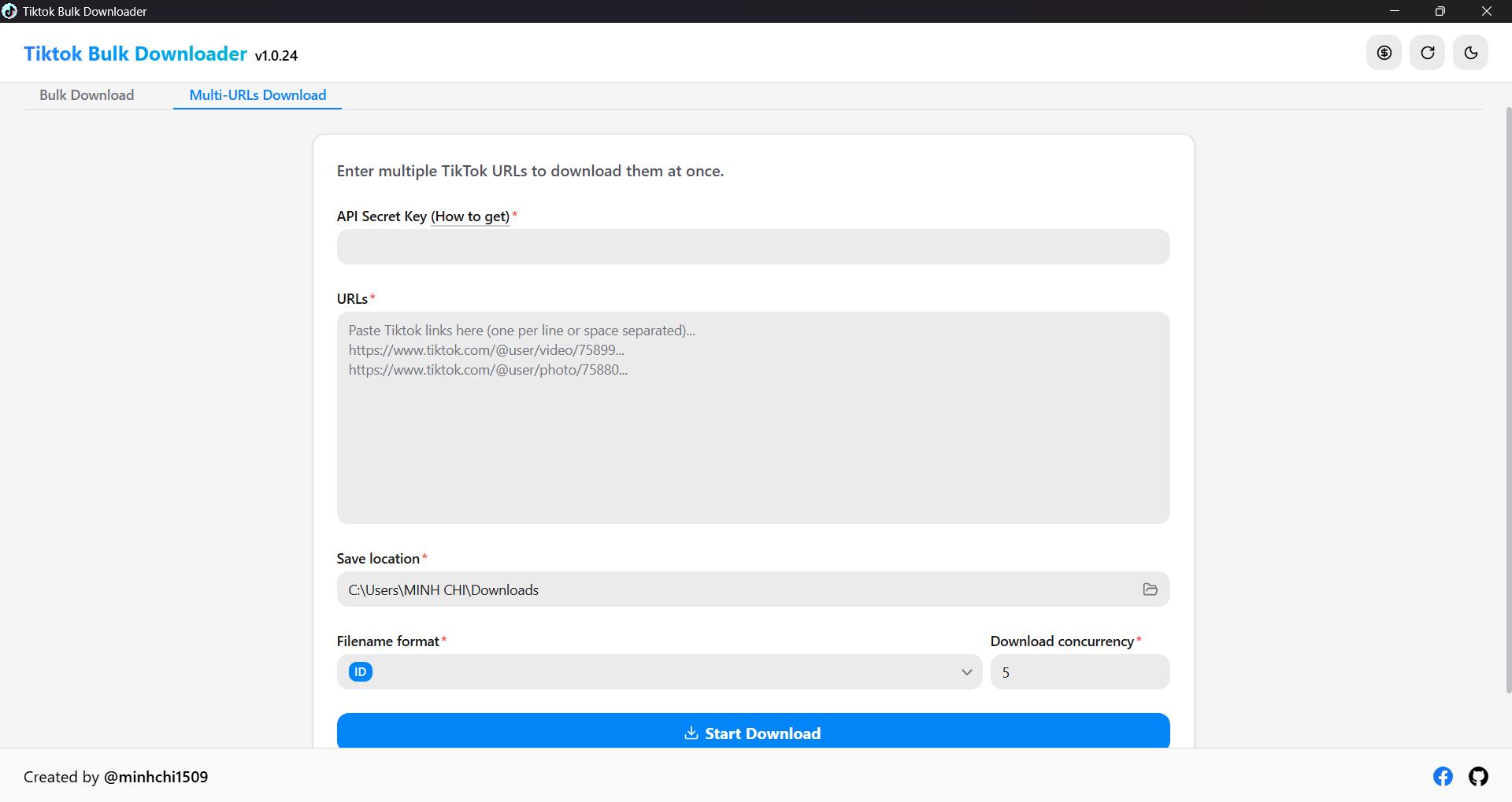Open the GitHub icon in footer

coord(1478,777)
